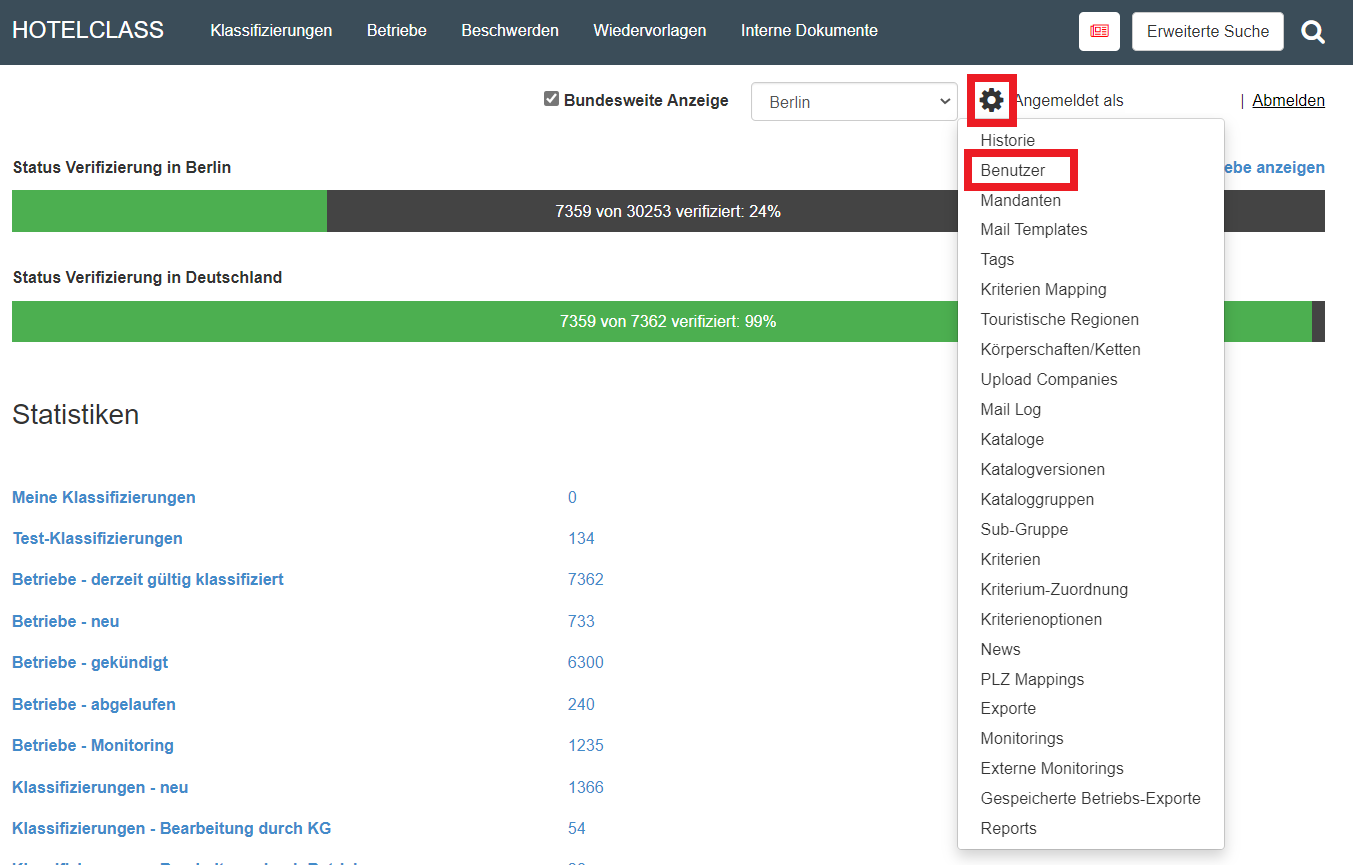Click the magnifying glass search icon
The height and width of the screenshot is (865, 1353).
point(1312,32)
